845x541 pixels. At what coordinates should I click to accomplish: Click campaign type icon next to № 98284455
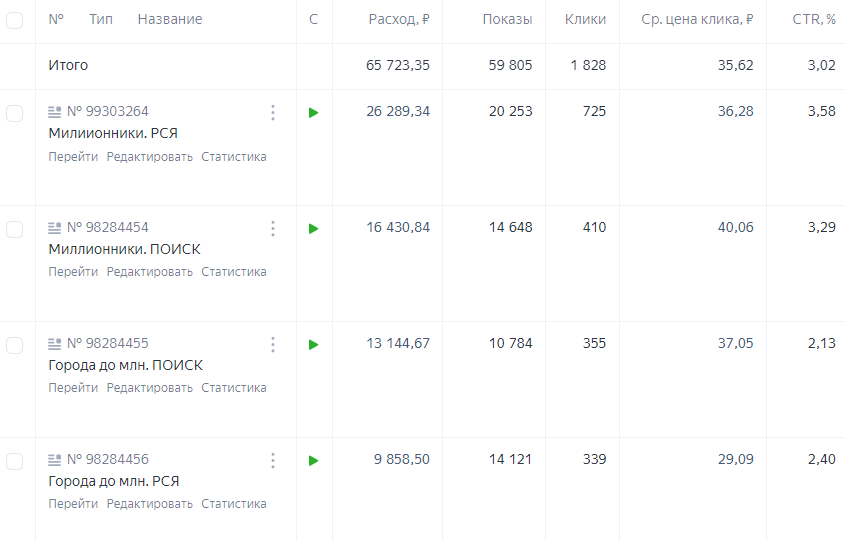55,344
